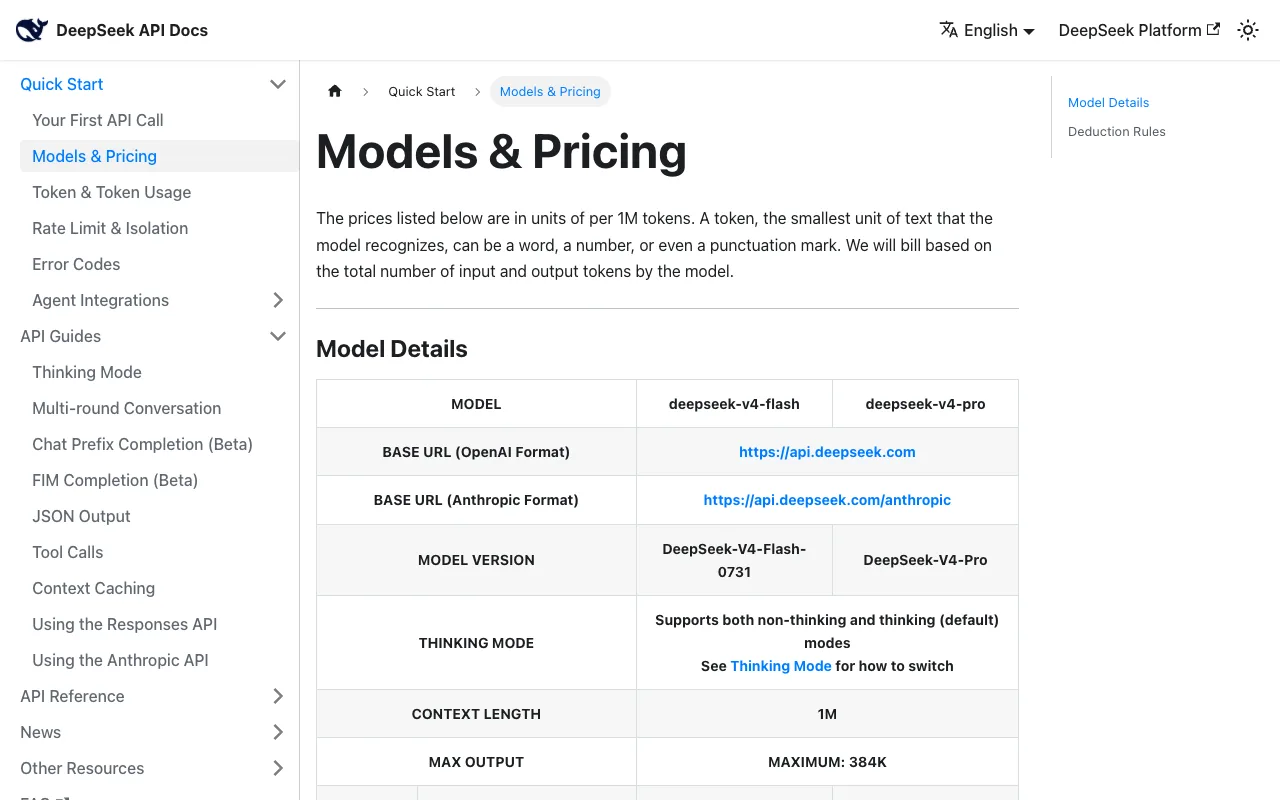Click the DeepSeek-V4-Flash-0731 cell

pos(734,560)
